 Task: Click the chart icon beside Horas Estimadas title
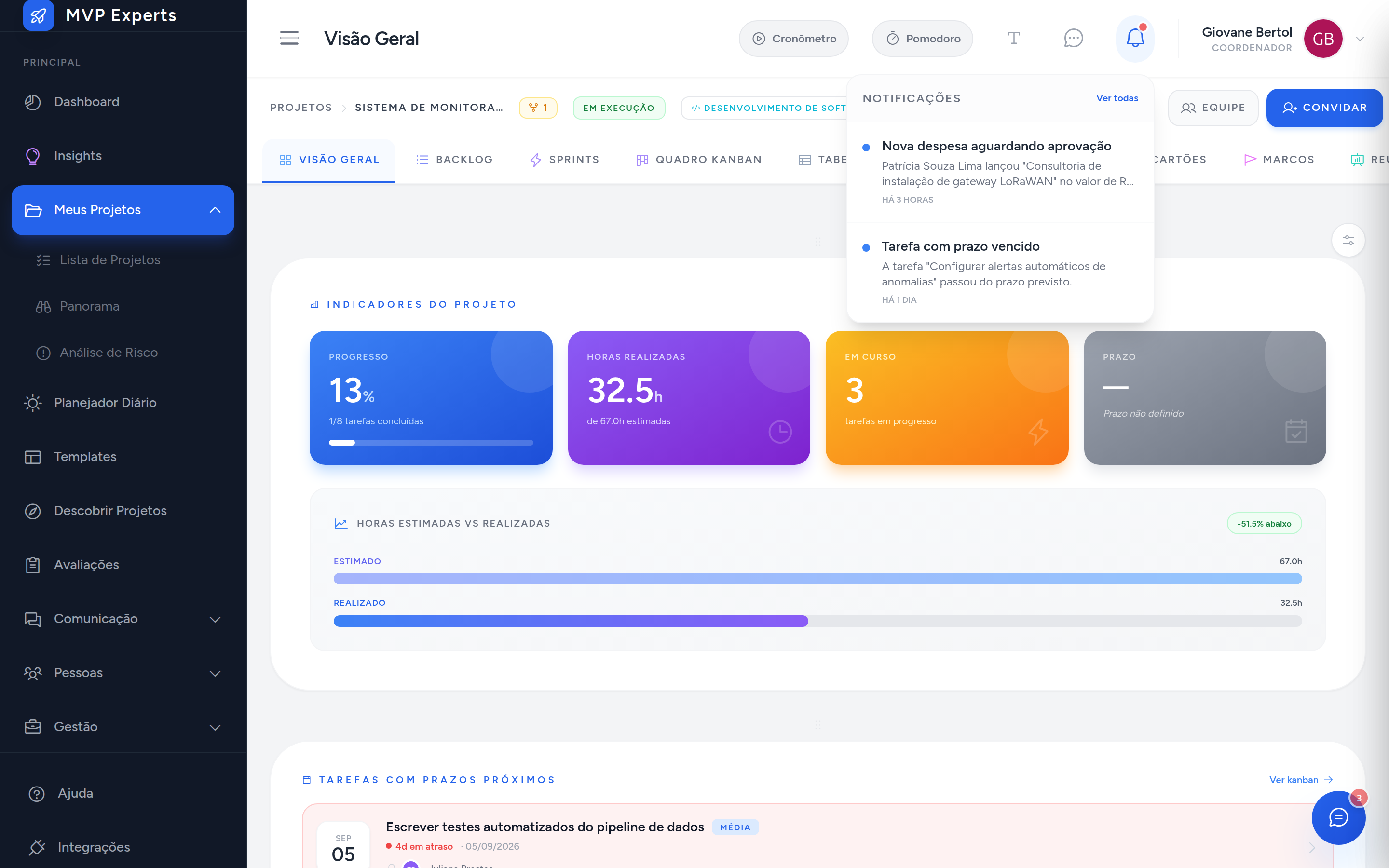point(341,523)
